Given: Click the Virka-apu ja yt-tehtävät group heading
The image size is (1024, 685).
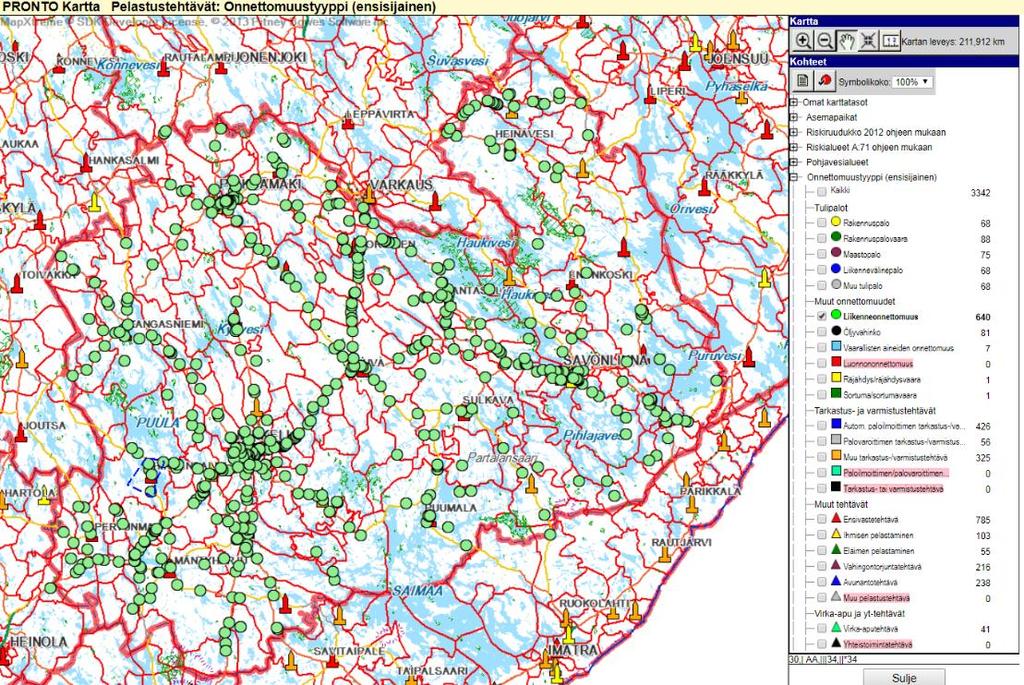Looking at the screenshot, I should coord(859,614).
